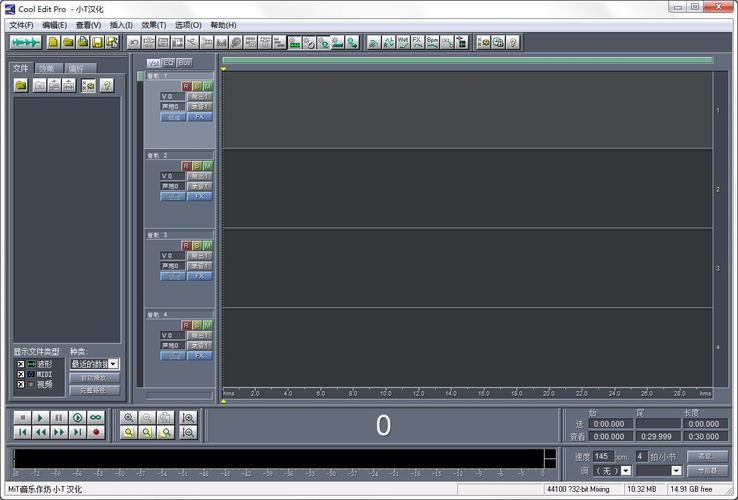Click the FX button on track 1
The image size is (738, 500).
pyautogui.click(x=200, y=116)
